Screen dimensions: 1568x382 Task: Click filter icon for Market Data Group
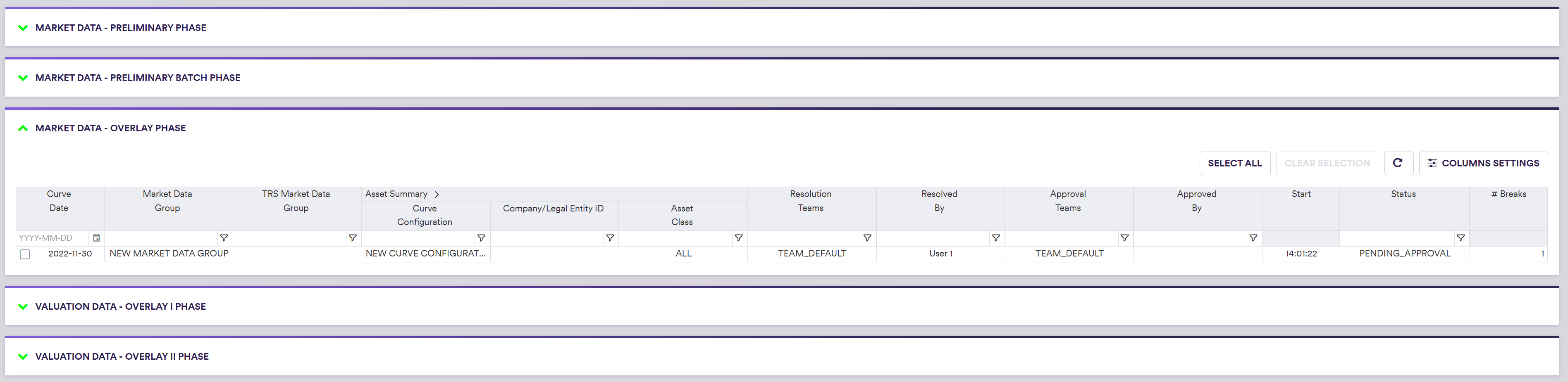tap(224, 238)
